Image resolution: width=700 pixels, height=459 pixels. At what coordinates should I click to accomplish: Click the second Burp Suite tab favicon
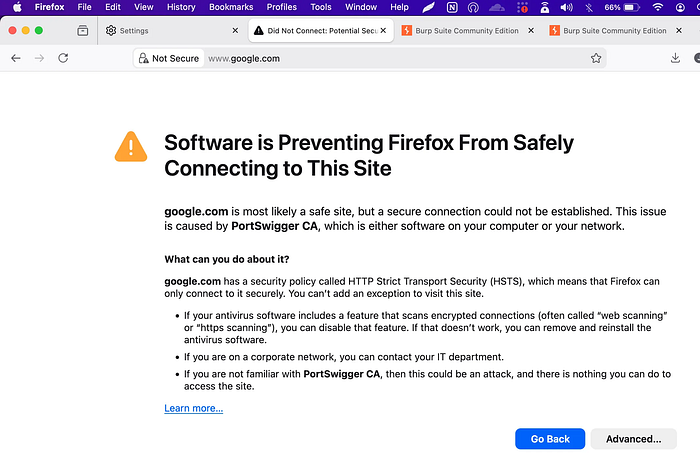[x=554, y=30]
